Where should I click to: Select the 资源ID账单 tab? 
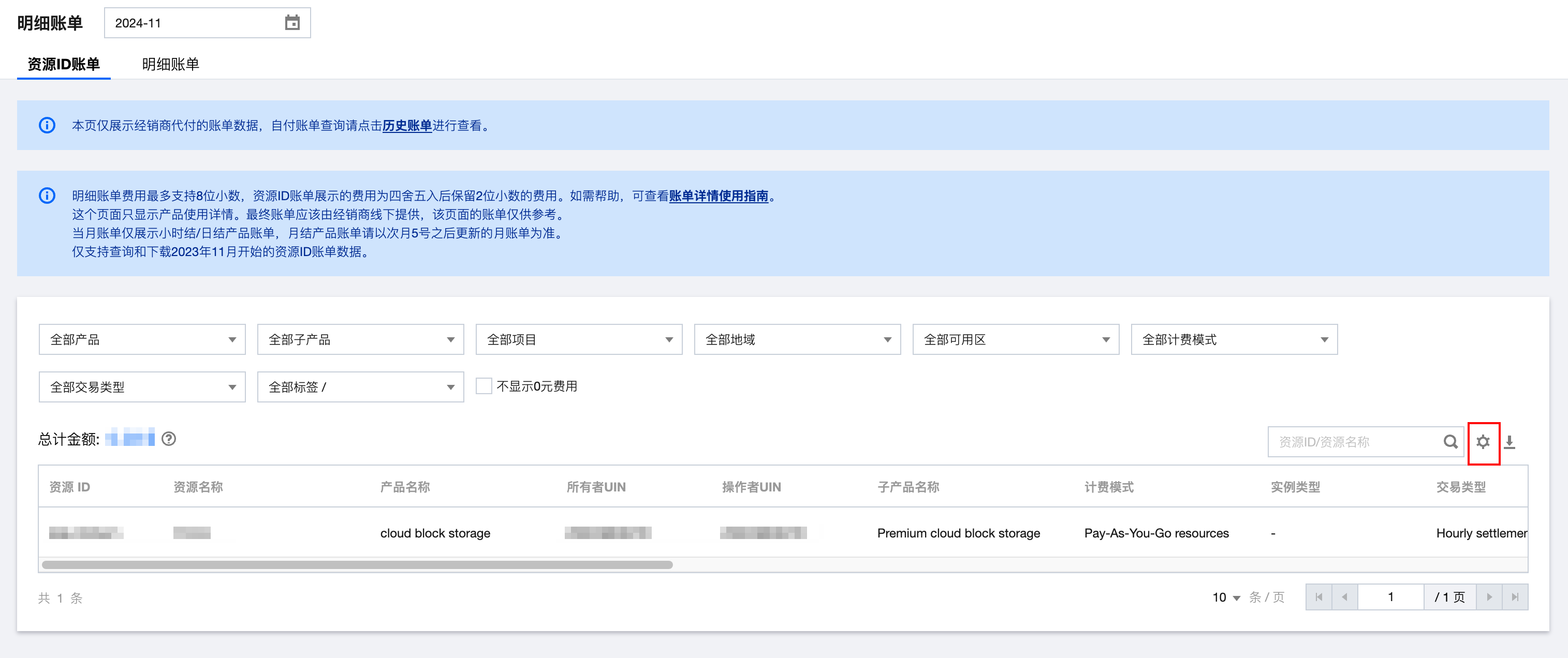coord(63,64)
